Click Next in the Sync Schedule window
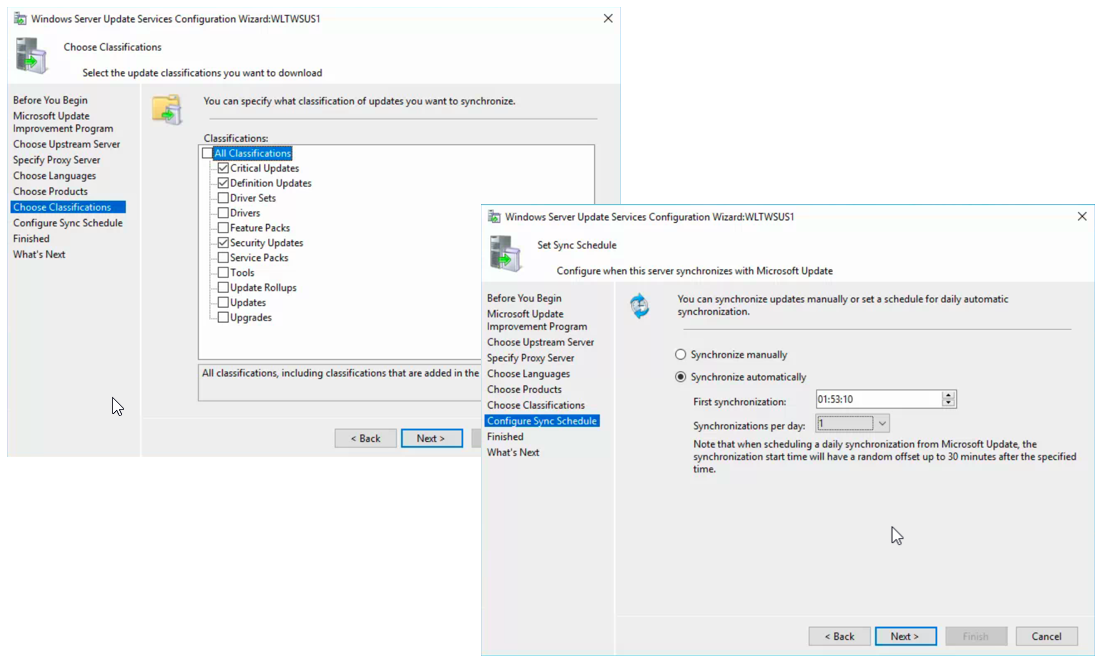The width and height of the screenshot is (1104, 662). tap(905, 636)
